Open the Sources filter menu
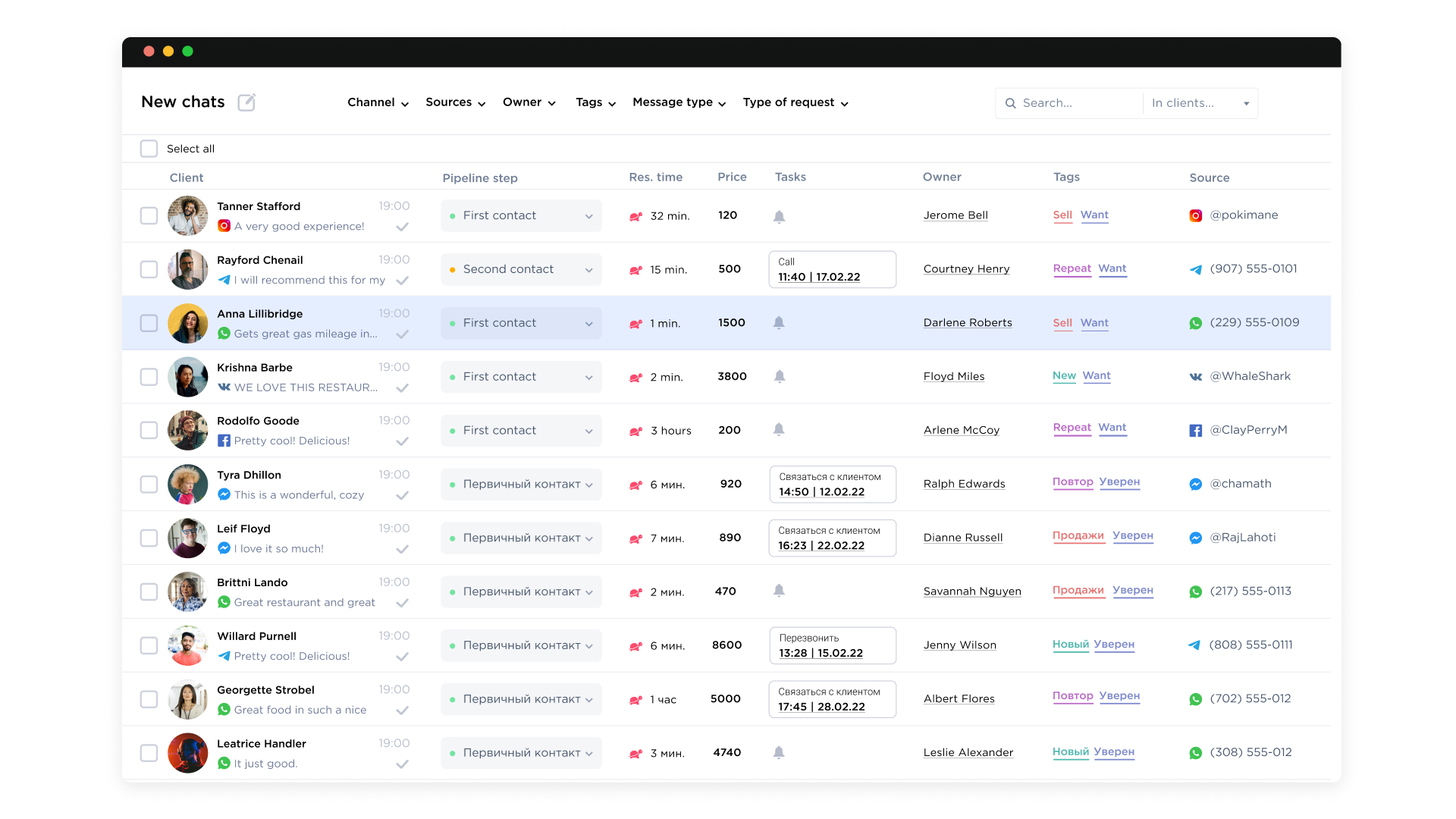 pyautogui.click(x=455, y=103)
